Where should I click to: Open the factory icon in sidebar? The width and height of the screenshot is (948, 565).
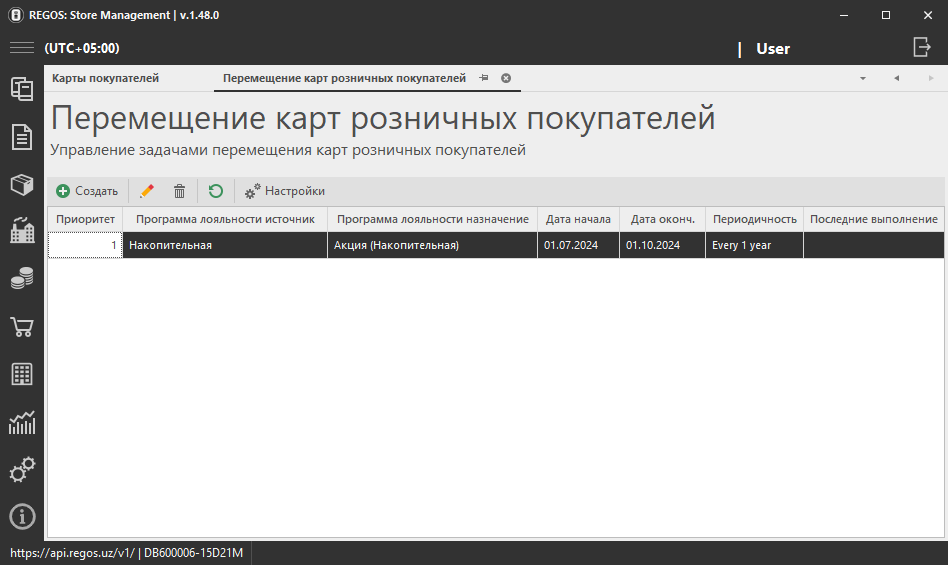coord(22,231)
